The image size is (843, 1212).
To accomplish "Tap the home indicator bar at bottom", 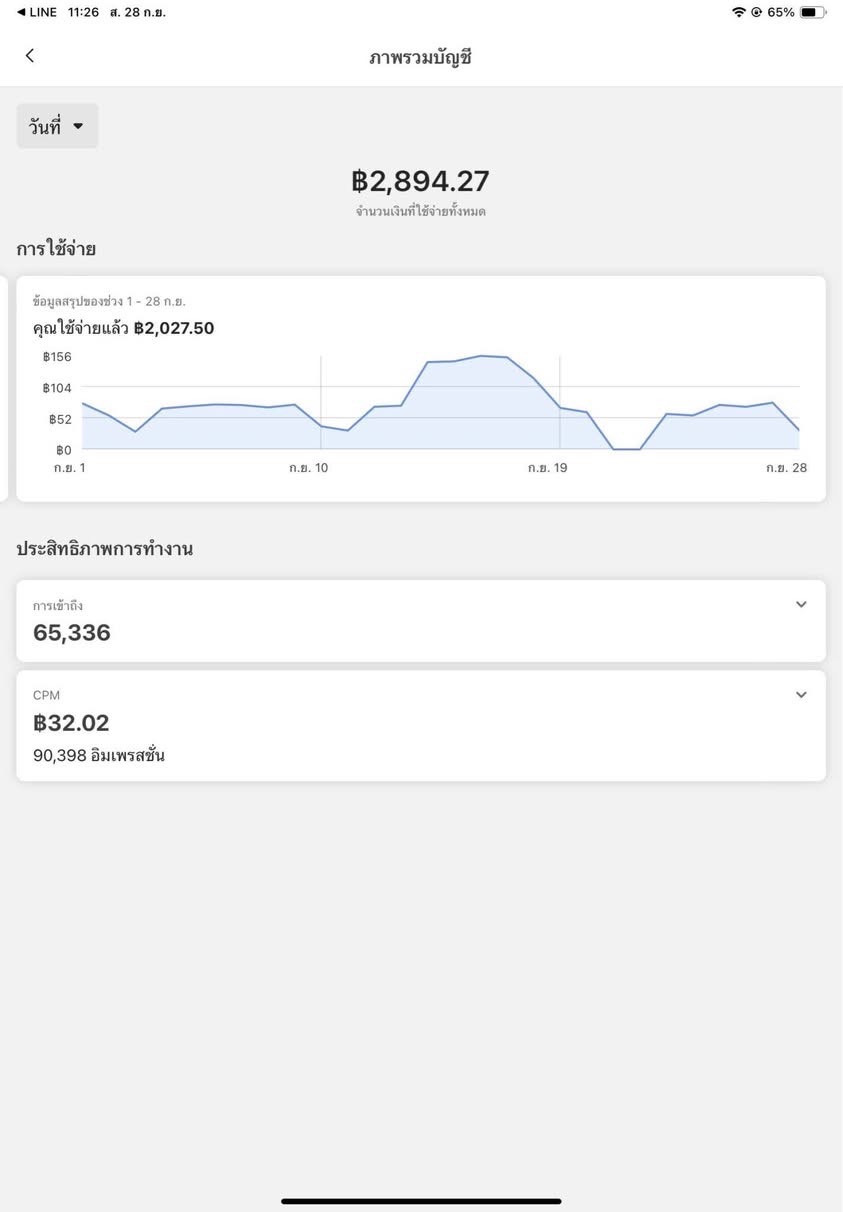I will [420, 1201].
